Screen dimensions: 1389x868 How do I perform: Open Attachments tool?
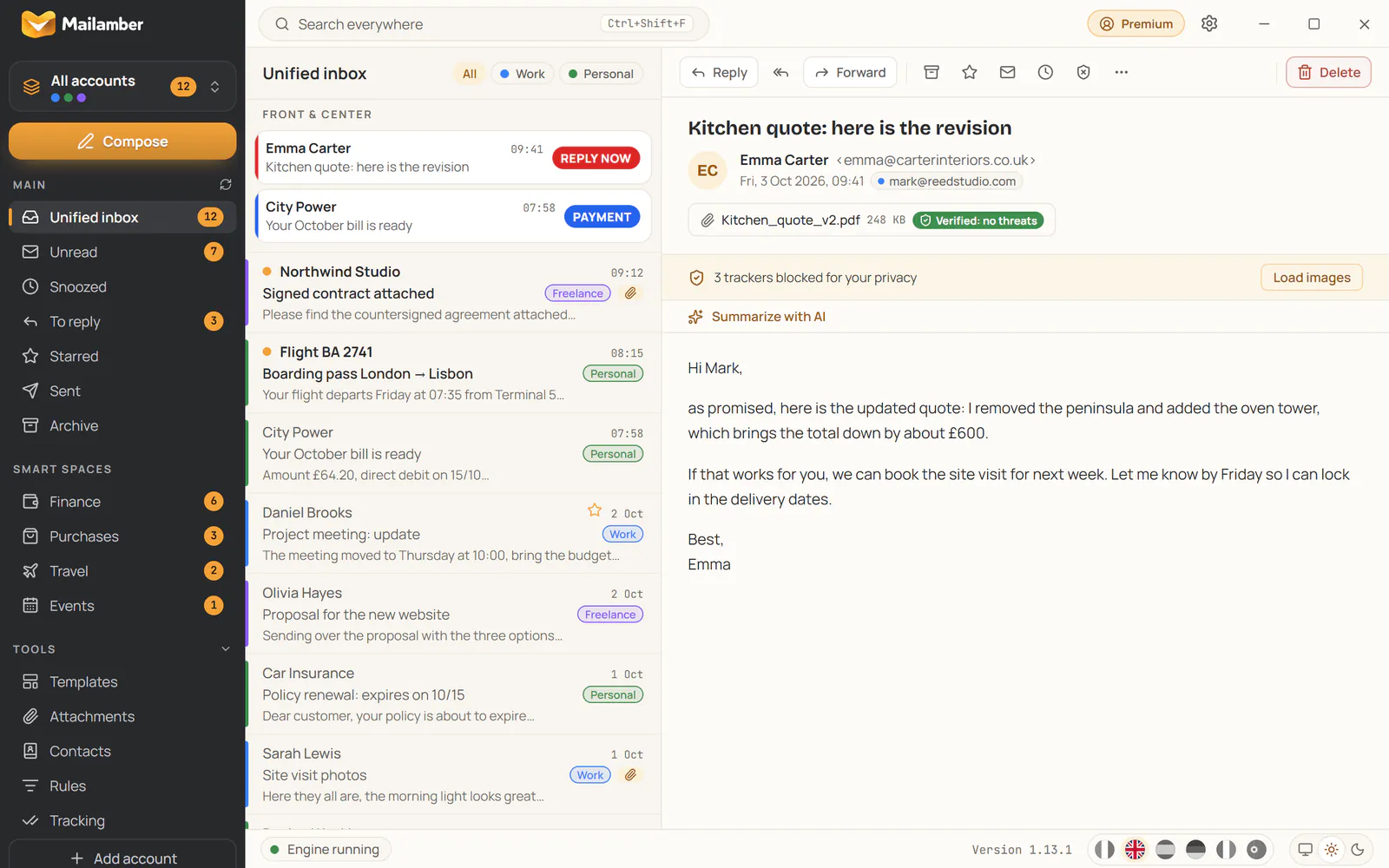(x=122, y=717)
